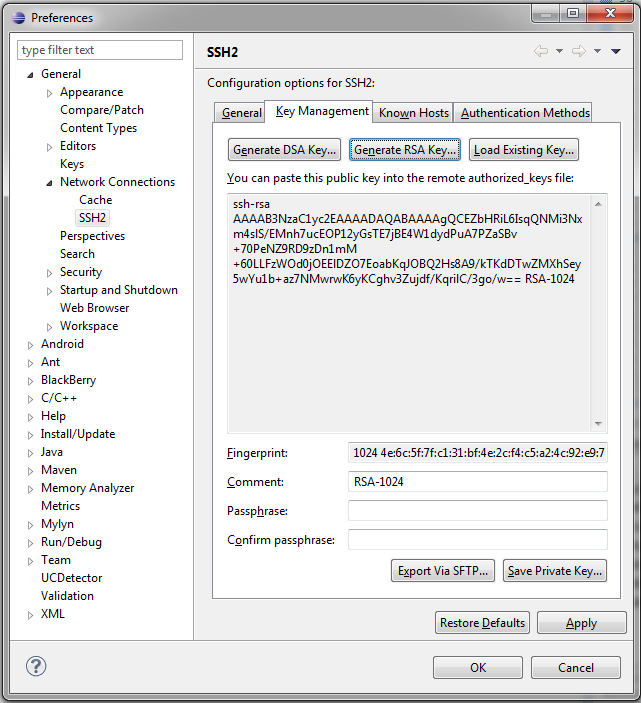Image resolution: width=641 pixels, height=703 pixels.
Task: Click the forward navigation arrow icon
Action: pyautogui.click(x=579, y=51)
